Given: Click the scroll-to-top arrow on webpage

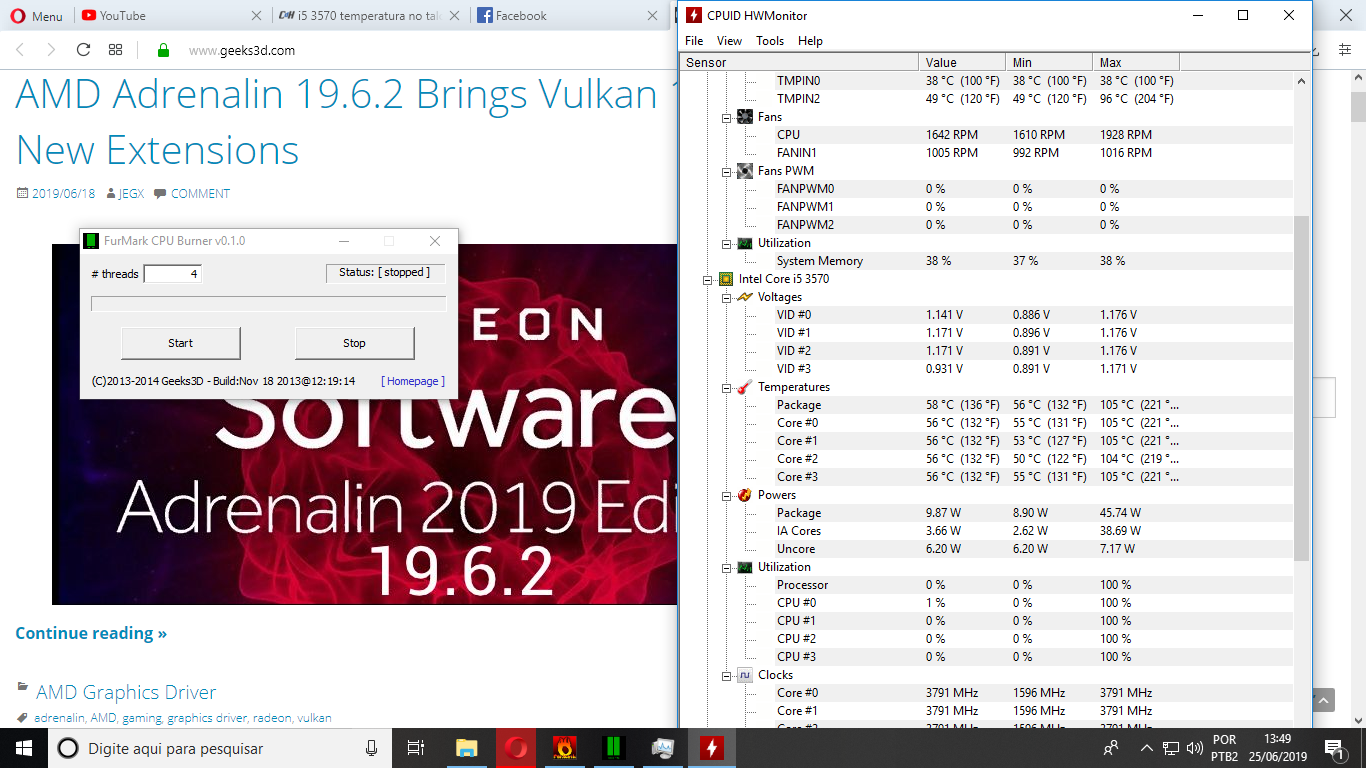Looking at the screenshot, I should click(1323, 701).
